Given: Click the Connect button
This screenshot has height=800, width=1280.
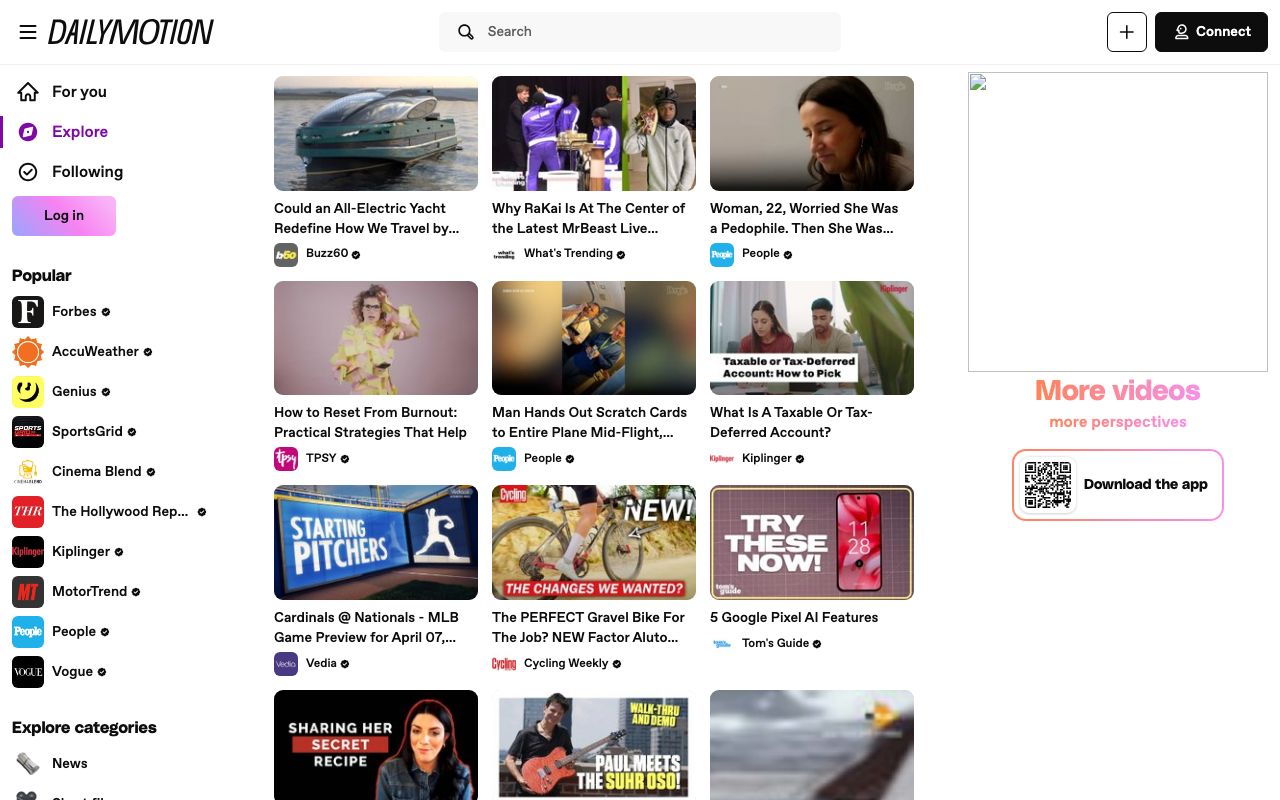Looking at the screenshot, I should pyautogui.click(x=1211, y=32).
